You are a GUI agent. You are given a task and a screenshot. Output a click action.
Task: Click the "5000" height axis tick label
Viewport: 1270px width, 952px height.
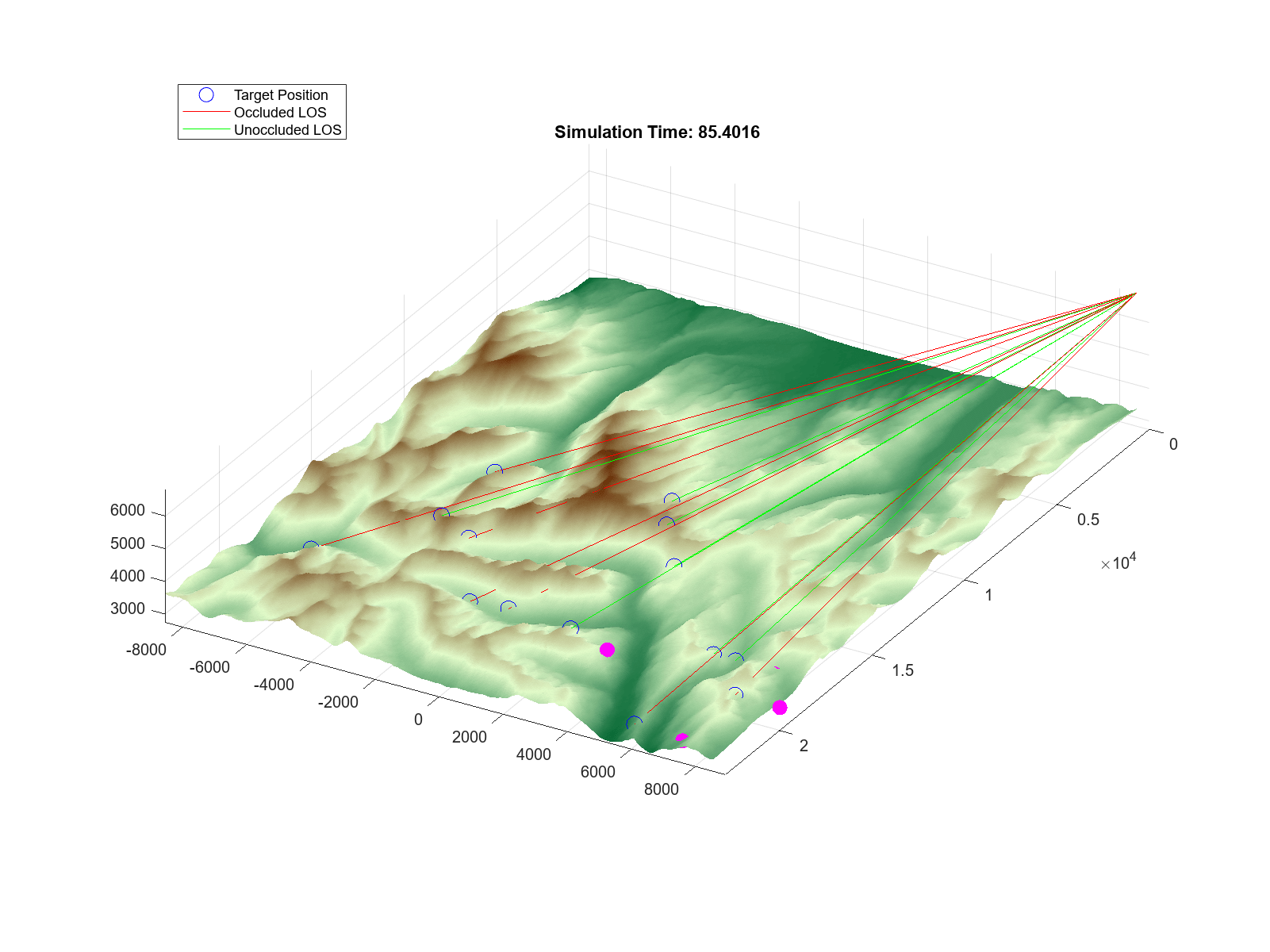pyautogui.click(x=128, y=543)
